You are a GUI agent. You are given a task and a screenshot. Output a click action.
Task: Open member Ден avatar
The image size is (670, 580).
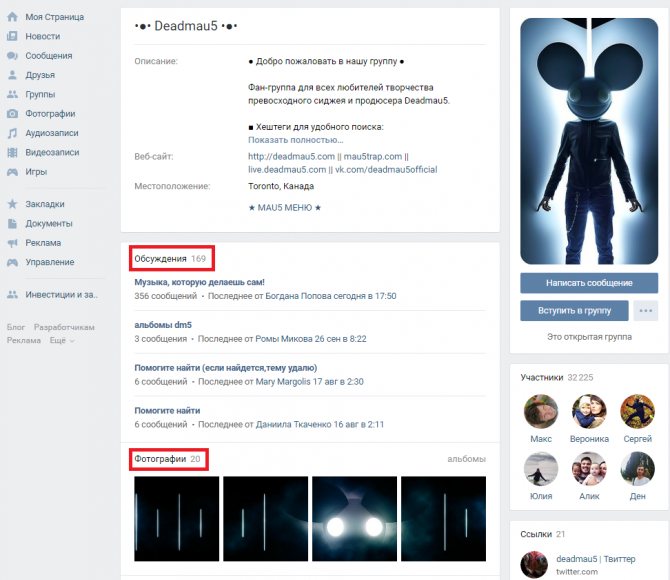coord(638,469)
